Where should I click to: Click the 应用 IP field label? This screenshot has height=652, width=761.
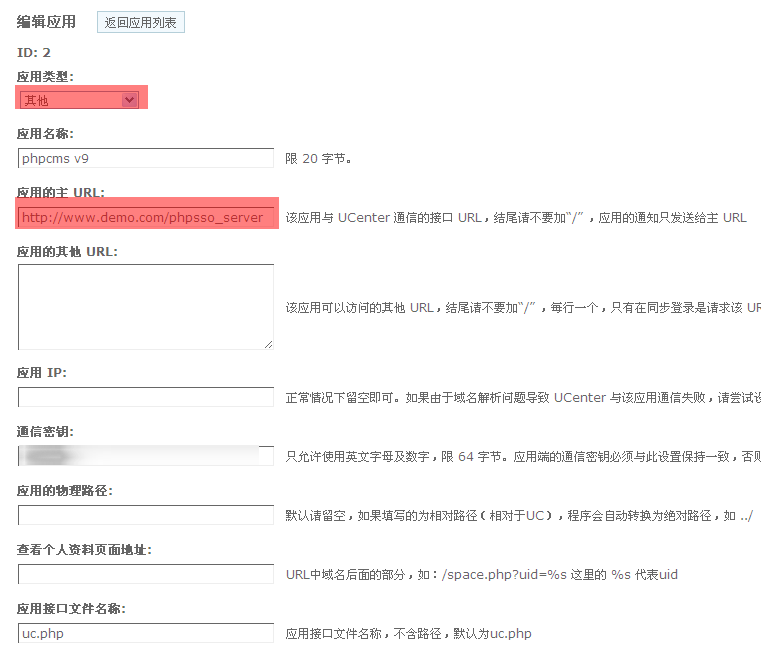coord(42,373)
